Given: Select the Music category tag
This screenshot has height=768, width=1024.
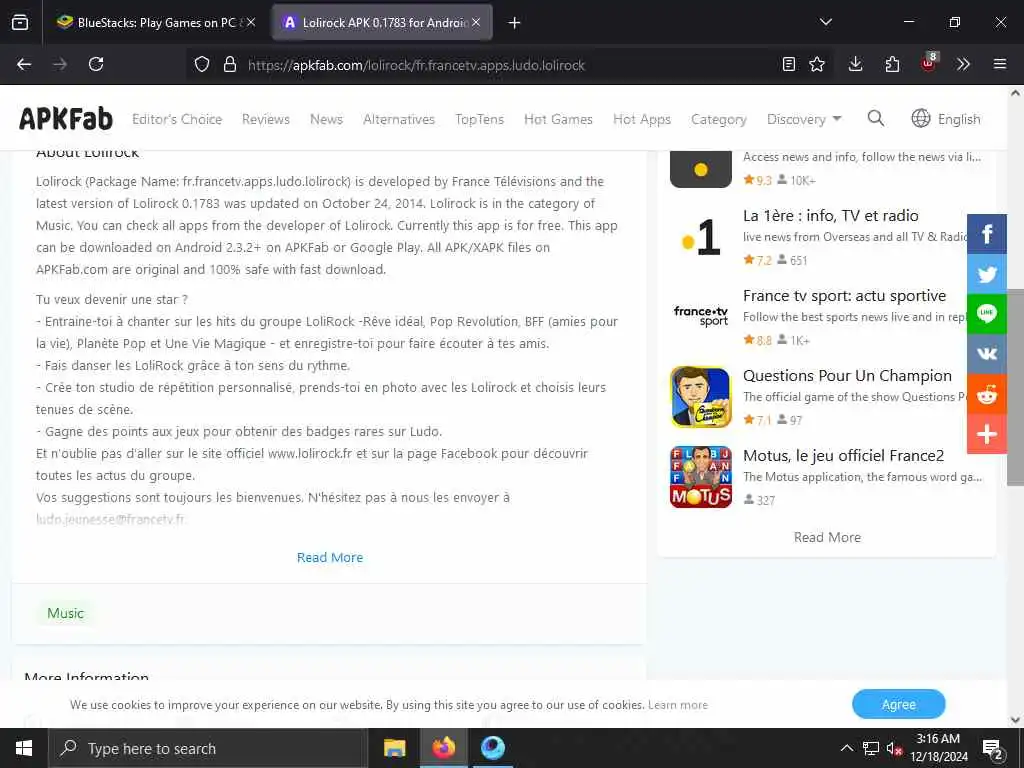Looking at the screenshot, I should [65, 613].
